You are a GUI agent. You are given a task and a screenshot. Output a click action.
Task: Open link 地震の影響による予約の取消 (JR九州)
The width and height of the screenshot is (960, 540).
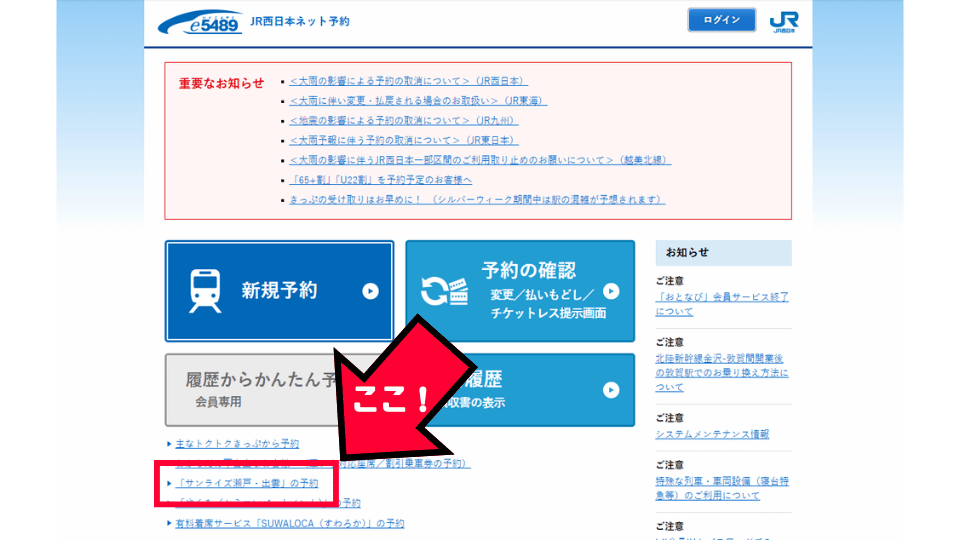tap(403, 121)
